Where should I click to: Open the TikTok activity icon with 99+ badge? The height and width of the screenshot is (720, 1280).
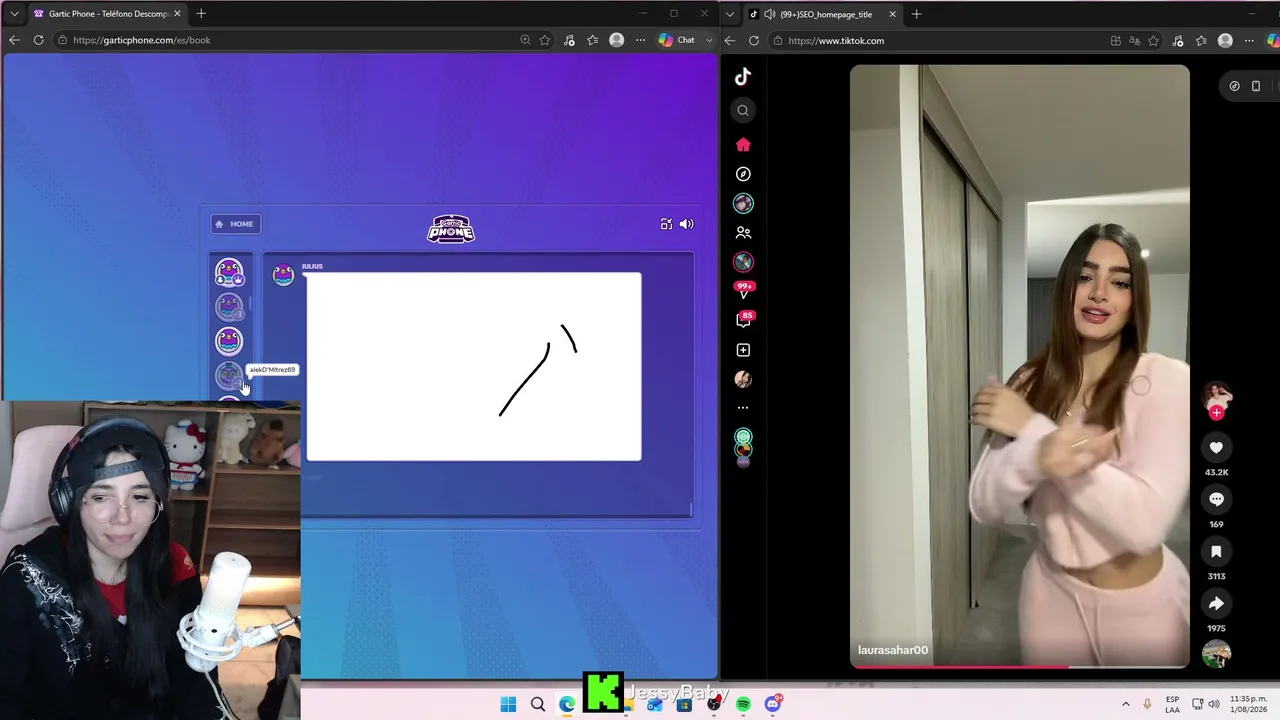(x=744, y=290)
